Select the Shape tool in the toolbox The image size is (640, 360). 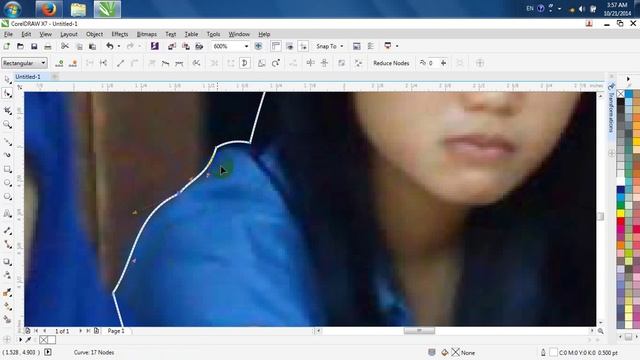[x=7, y=94]
